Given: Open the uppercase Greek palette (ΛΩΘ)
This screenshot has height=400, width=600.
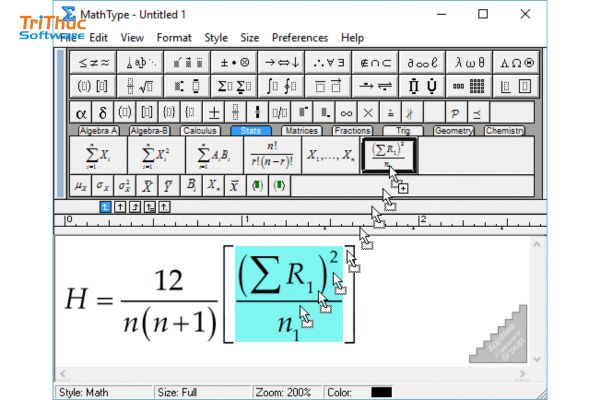Looking at the screenshot, I should tap(516, 62).
